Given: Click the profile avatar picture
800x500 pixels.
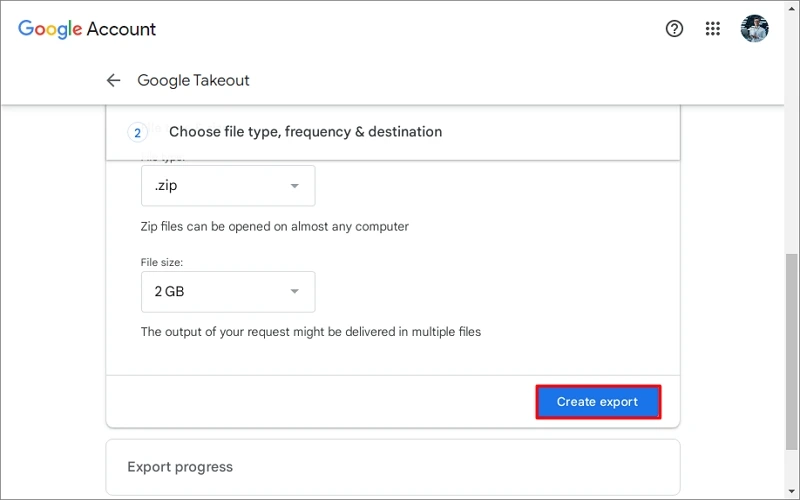Looking at the screenshot, I should 754,29.
